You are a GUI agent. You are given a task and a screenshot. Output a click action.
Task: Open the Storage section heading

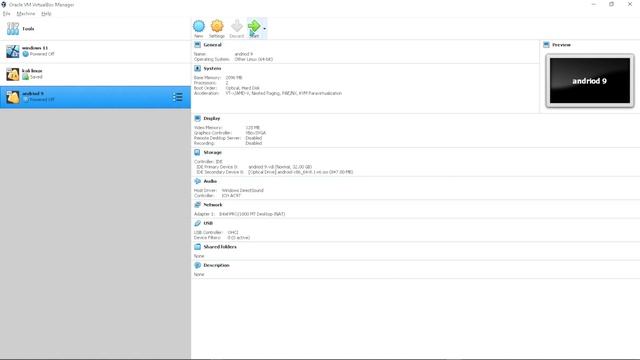tap(213, 152)
